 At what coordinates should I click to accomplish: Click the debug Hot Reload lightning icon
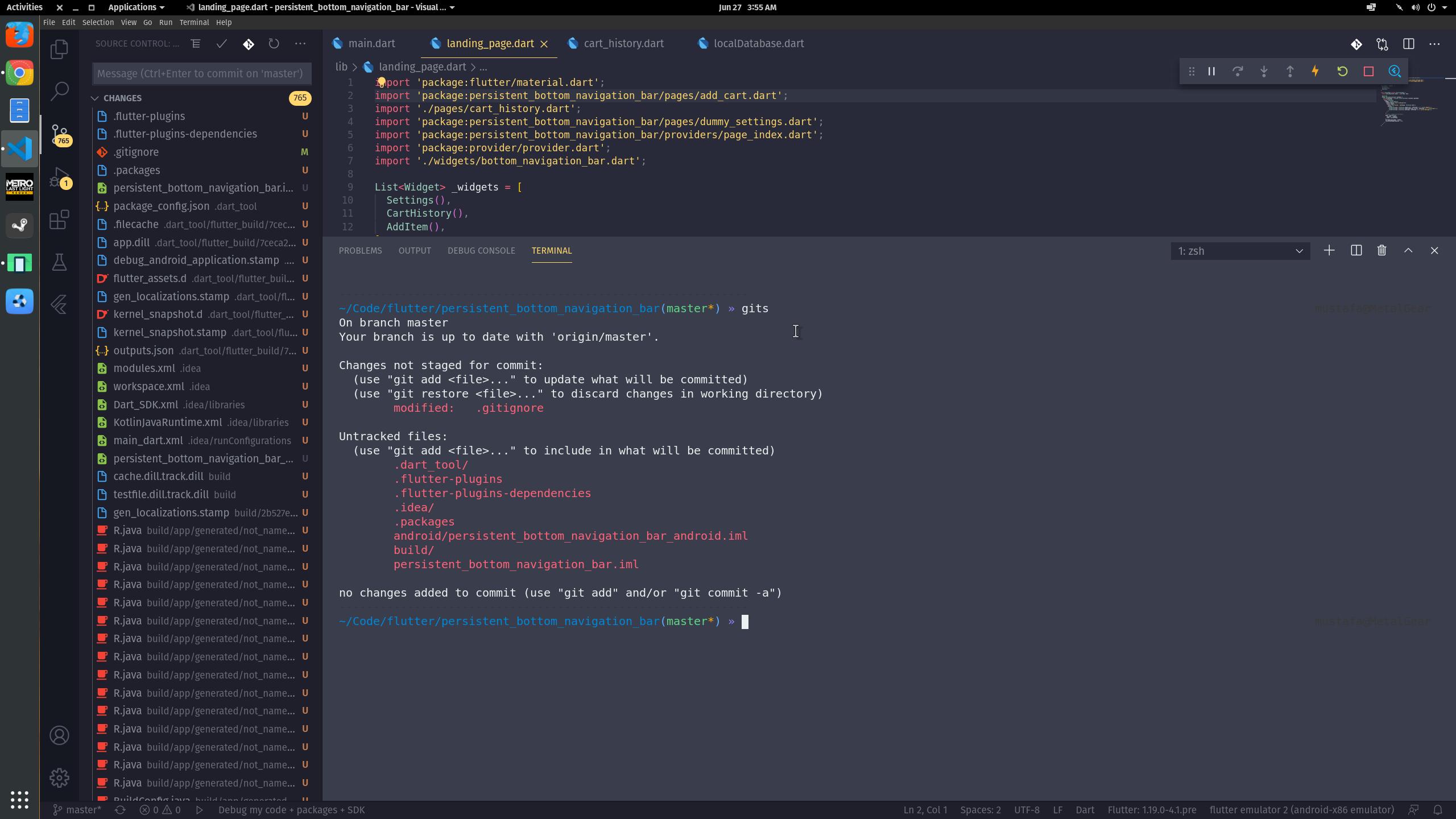tap(1315, 71)
